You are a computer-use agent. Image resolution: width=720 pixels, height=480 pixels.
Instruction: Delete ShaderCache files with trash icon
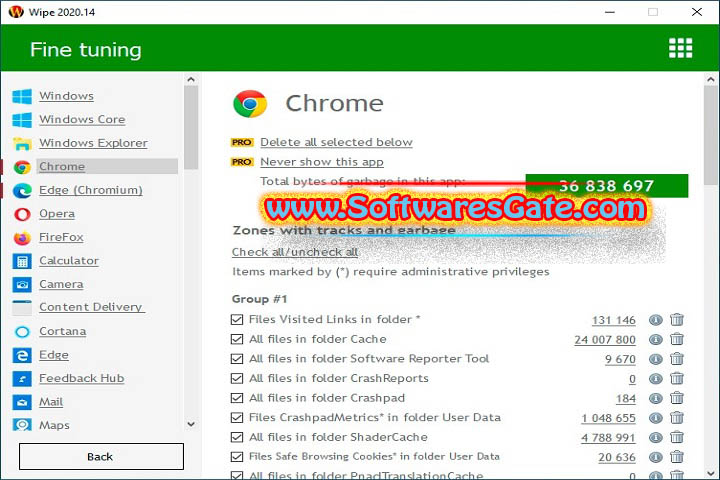[677, 437]
